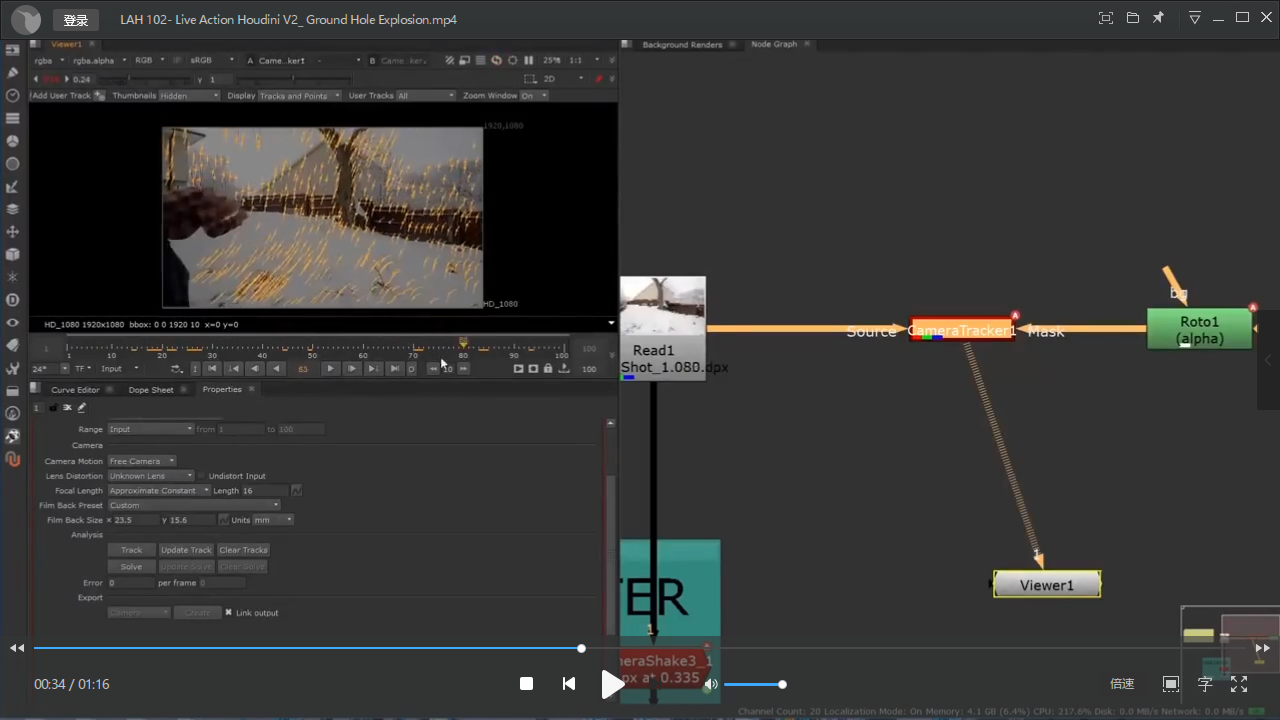Click the viewer refresh icon

(x=497, y=61)
